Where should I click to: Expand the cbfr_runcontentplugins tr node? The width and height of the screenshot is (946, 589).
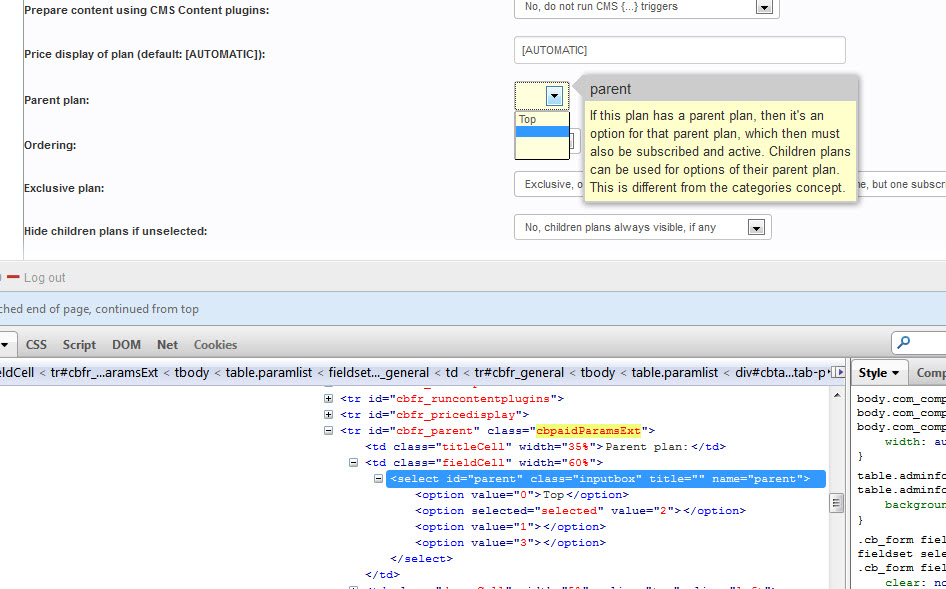328,398
